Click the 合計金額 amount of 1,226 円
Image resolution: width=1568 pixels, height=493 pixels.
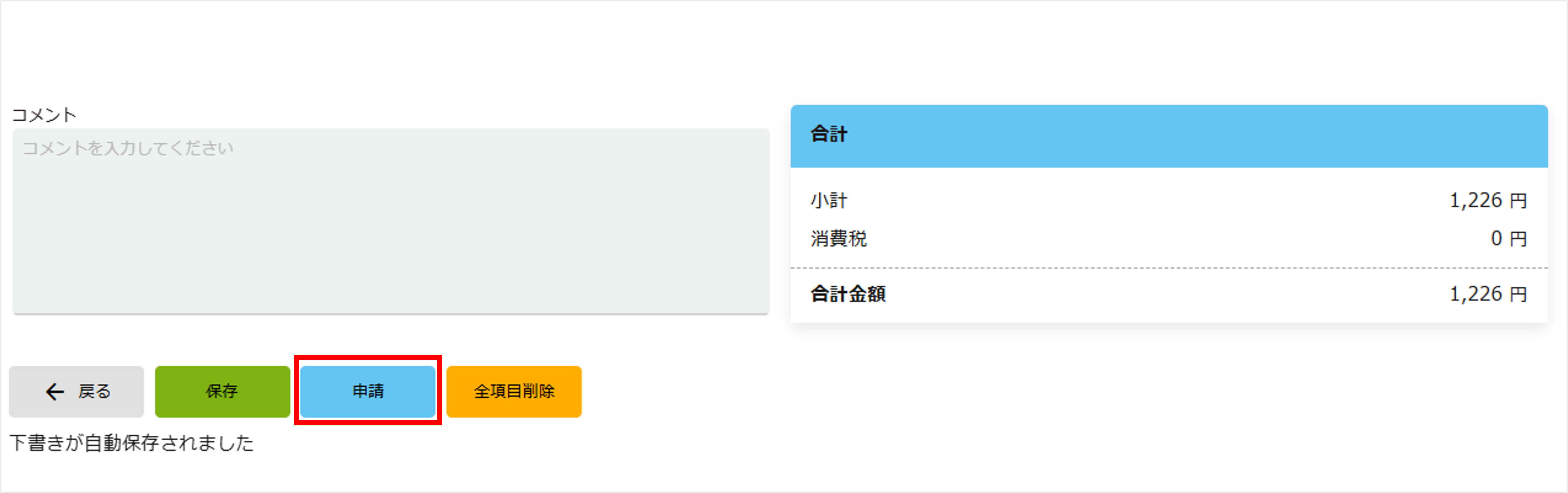click(x=1488, y=294)
